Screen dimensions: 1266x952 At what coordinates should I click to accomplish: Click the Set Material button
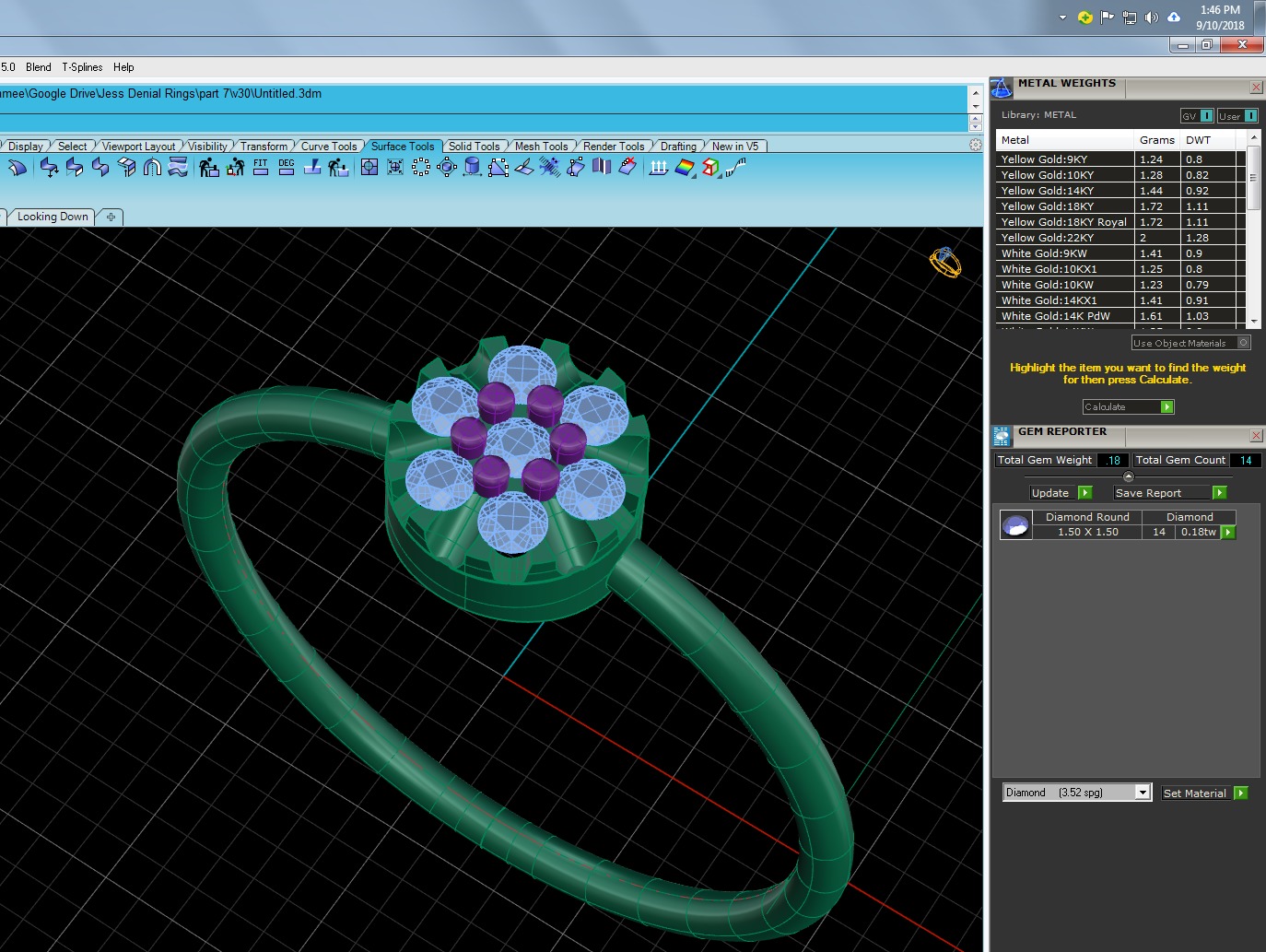coord(1204,793)
